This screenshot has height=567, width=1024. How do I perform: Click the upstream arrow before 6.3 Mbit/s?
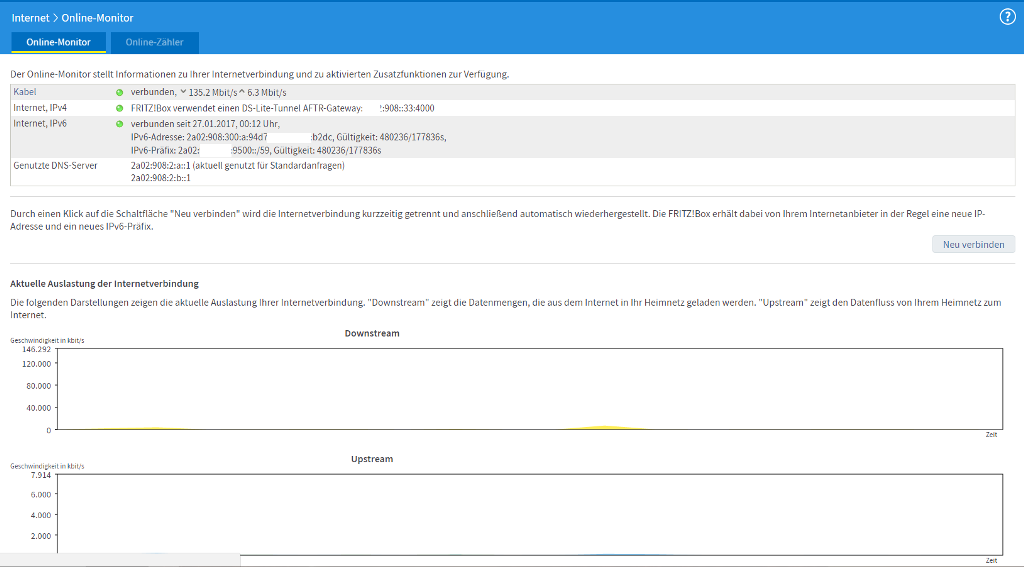(241, 92)
